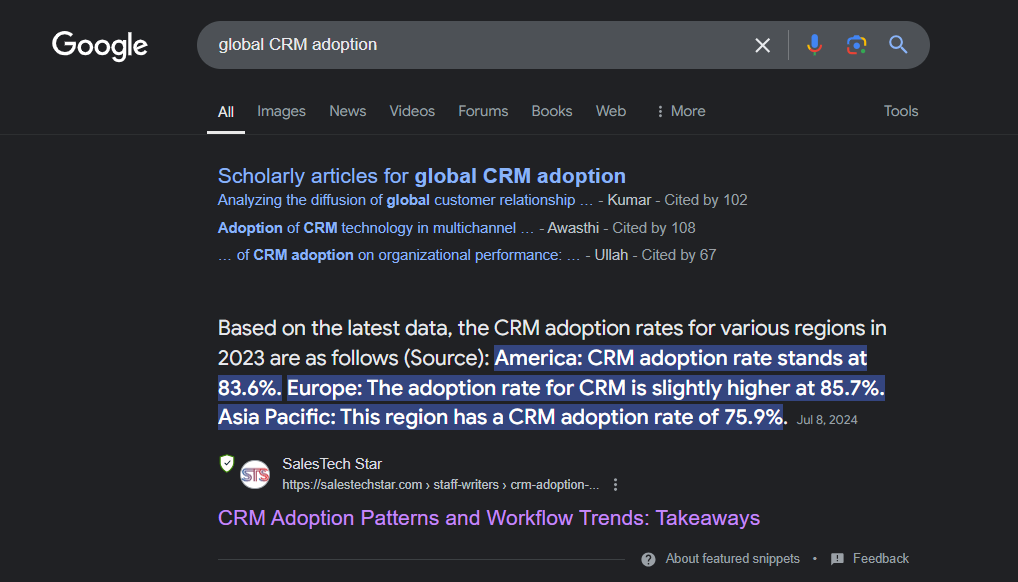Open Adoption of CRM technology in multichannel article
1018x582 pixels.
[376, 228]
